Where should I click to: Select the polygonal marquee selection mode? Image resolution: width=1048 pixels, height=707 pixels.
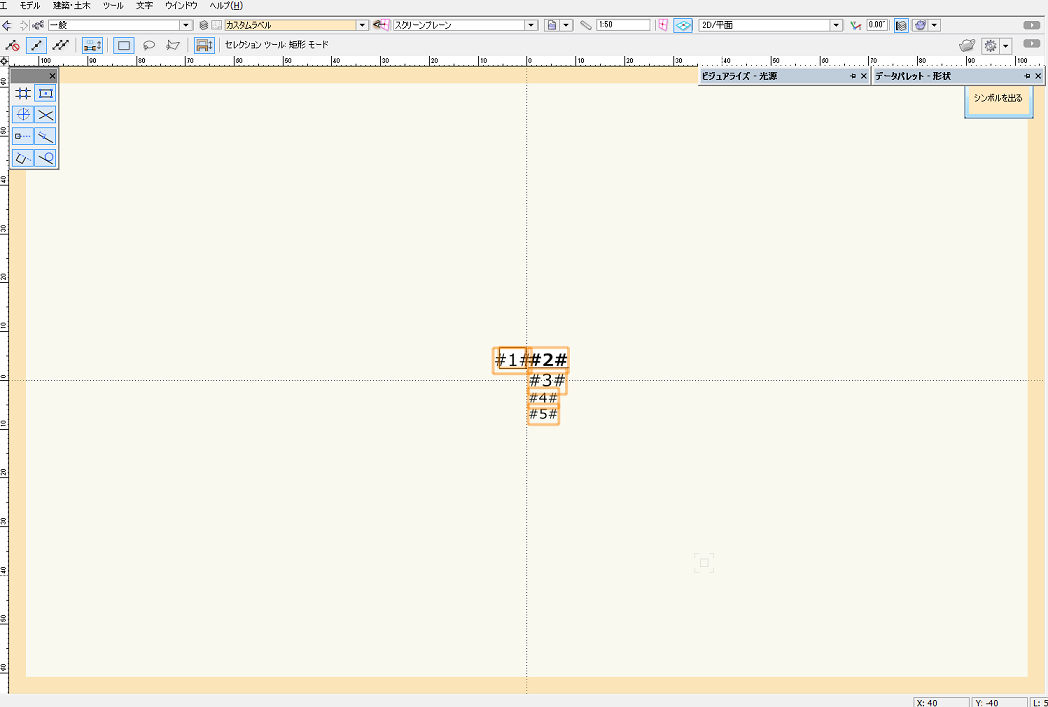click(x=173, y=45)
